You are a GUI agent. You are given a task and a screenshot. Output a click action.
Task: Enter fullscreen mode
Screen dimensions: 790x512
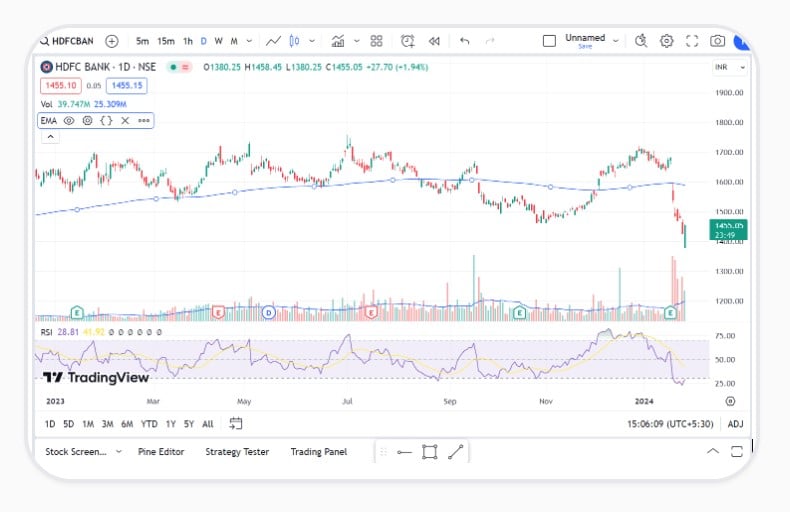[x=692, y=41]
